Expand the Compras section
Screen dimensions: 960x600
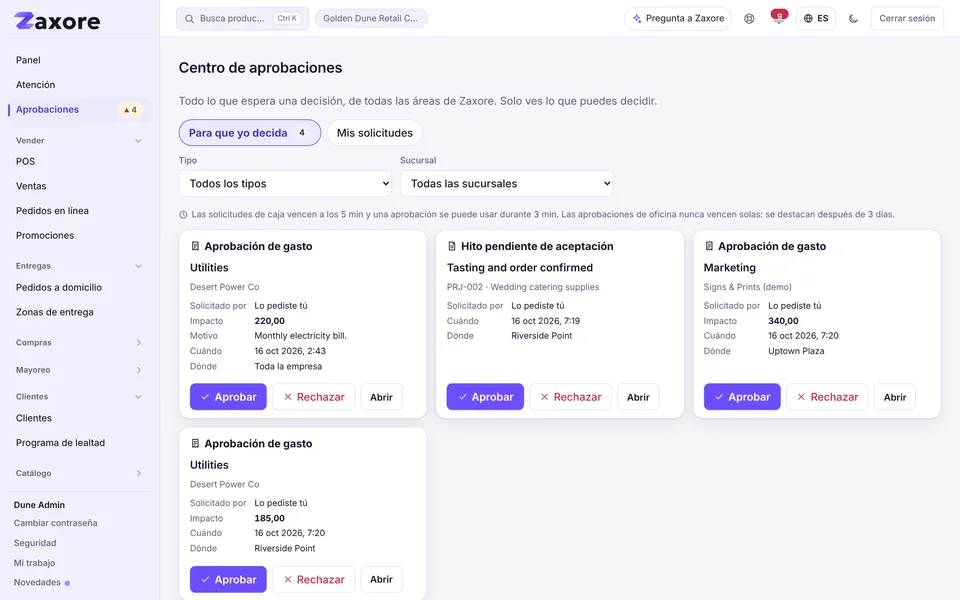click(x=79, y=343)
